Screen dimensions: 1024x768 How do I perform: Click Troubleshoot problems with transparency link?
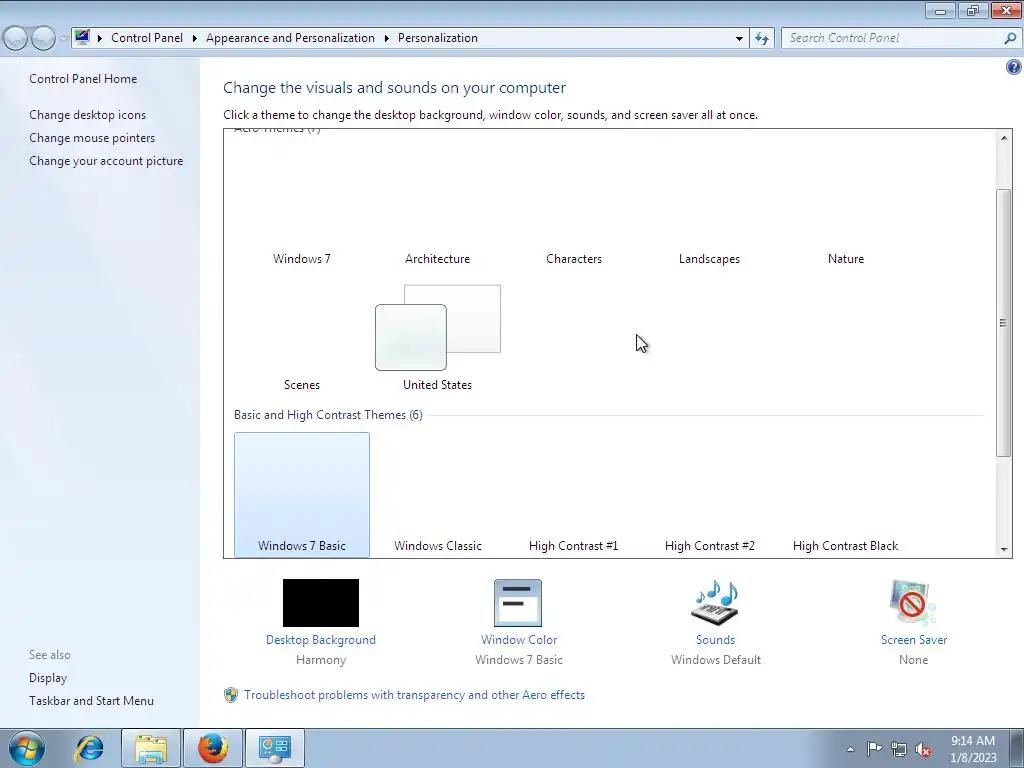pos(414,695)
